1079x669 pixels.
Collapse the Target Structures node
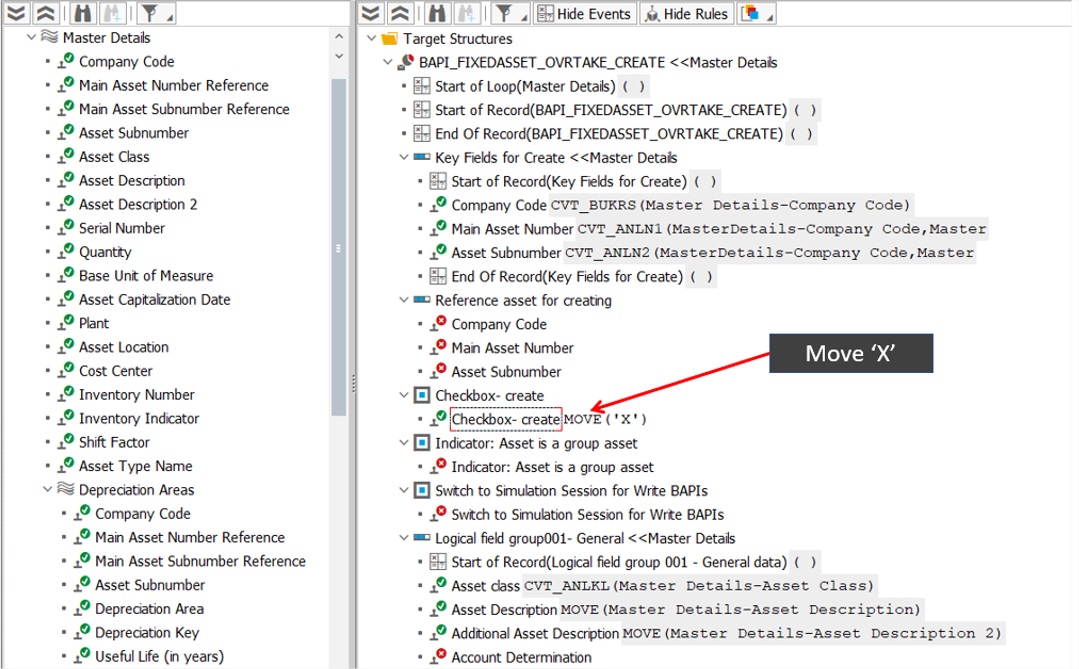(371, 38)
